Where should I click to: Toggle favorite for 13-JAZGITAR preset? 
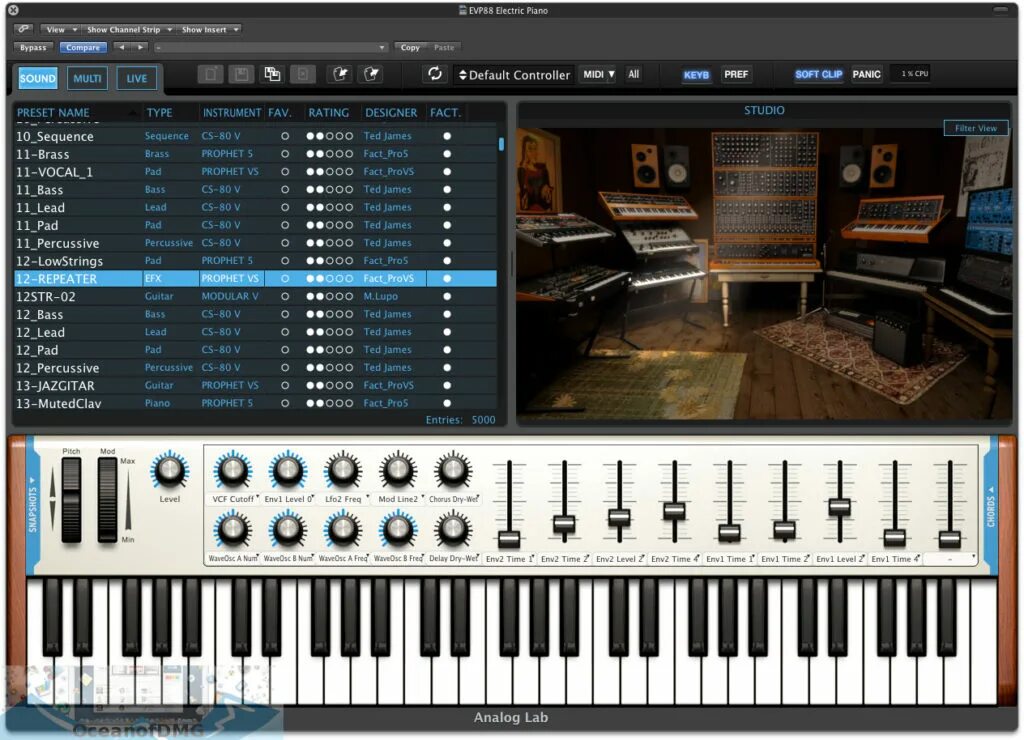pyautogui.click(x=285, y=386)
